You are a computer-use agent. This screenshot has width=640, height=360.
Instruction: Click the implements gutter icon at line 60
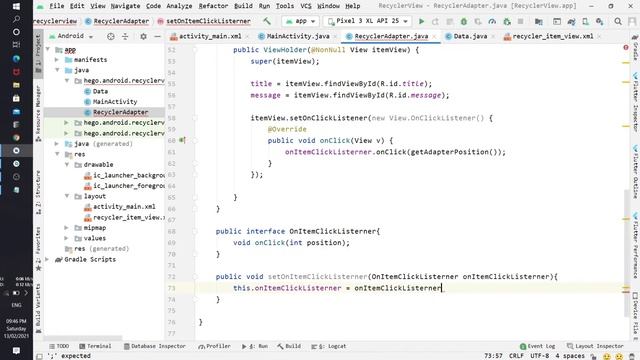pos(182,140)
